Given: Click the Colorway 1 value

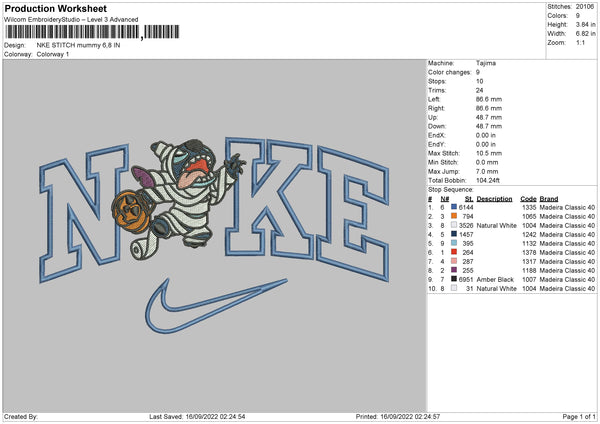Looking at the screenshot, I should click(x=53, y=54).
